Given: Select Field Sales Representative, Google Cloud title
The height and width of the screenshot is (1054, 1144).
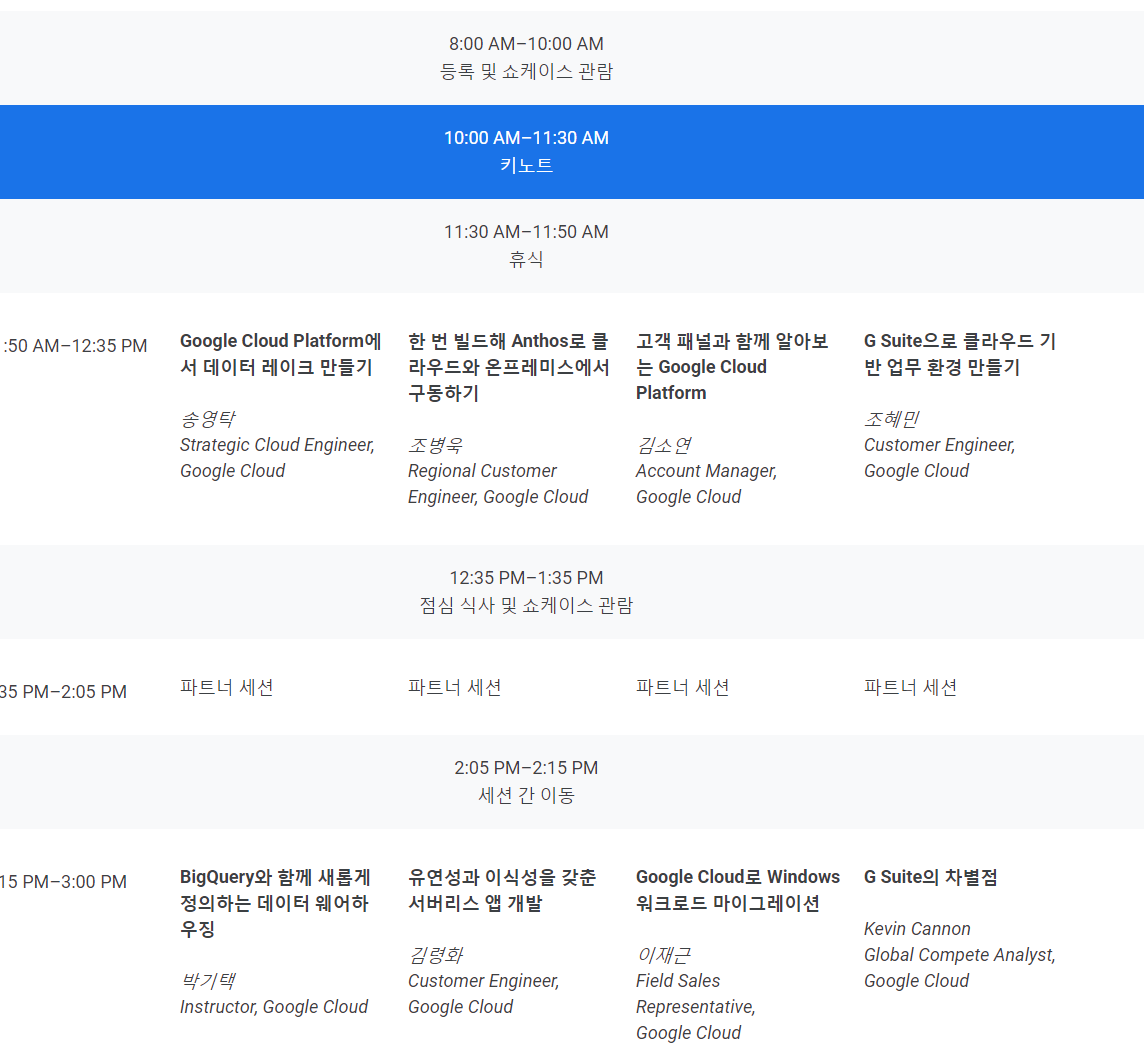Looking at the screenshot, I should click(x=696, y=1007).
